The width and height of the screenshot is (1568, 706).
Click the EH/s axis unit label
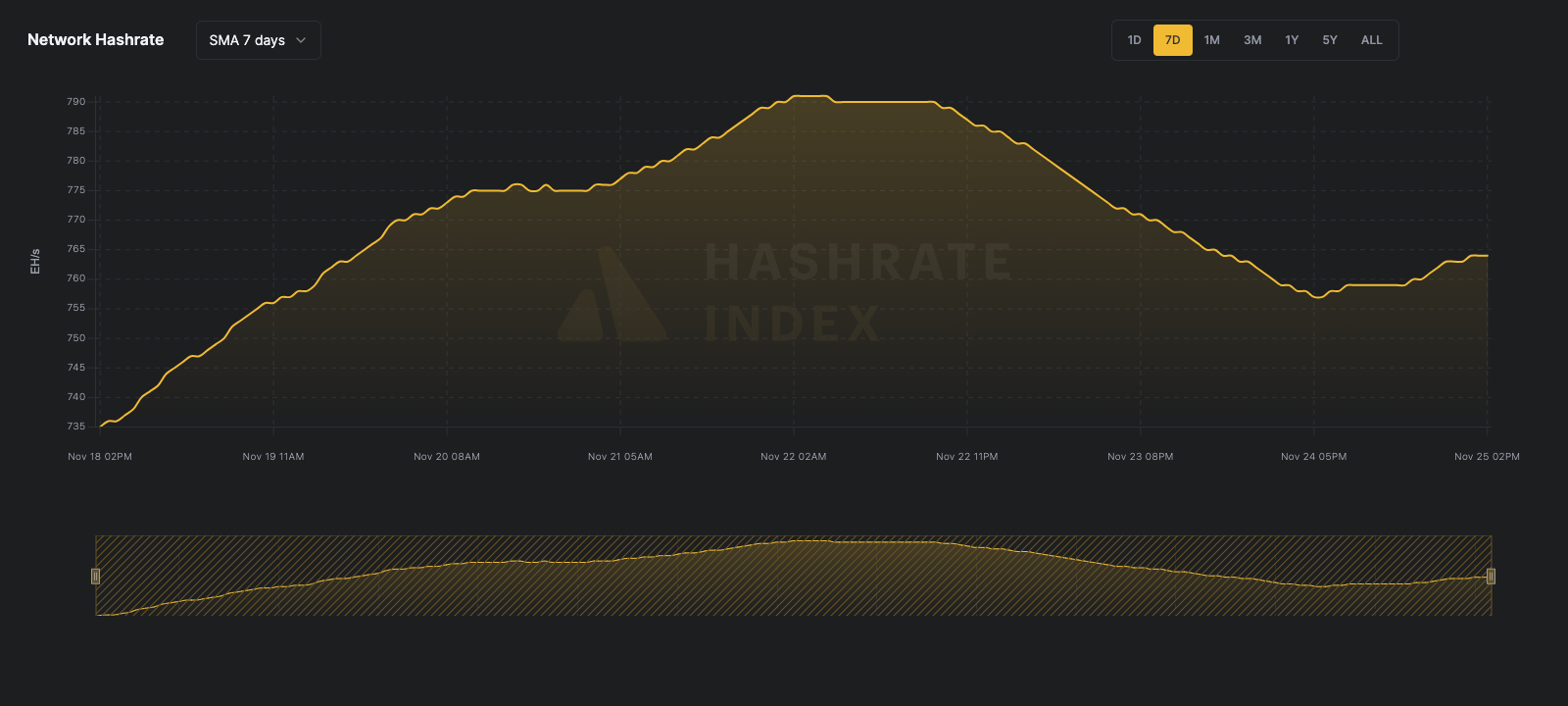pos(35,262)
